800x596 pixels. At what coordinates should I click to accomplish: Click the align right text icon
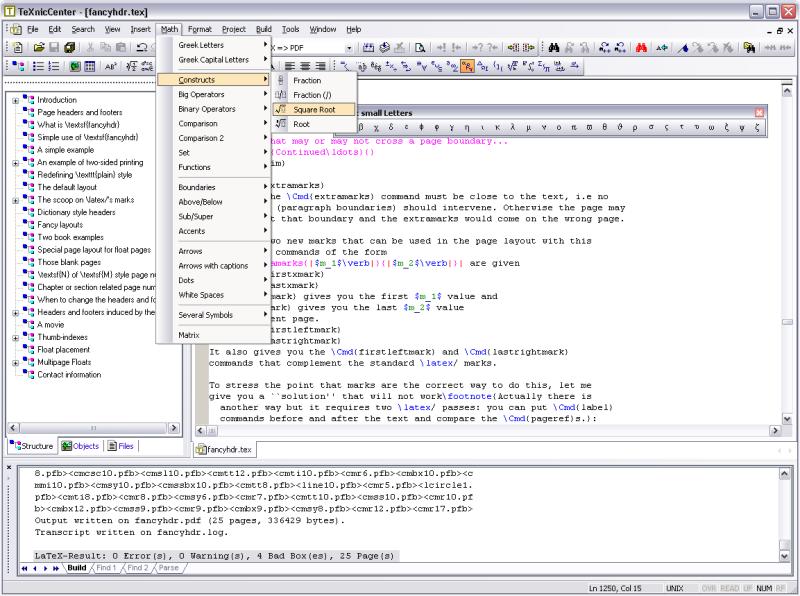(320, 66)
